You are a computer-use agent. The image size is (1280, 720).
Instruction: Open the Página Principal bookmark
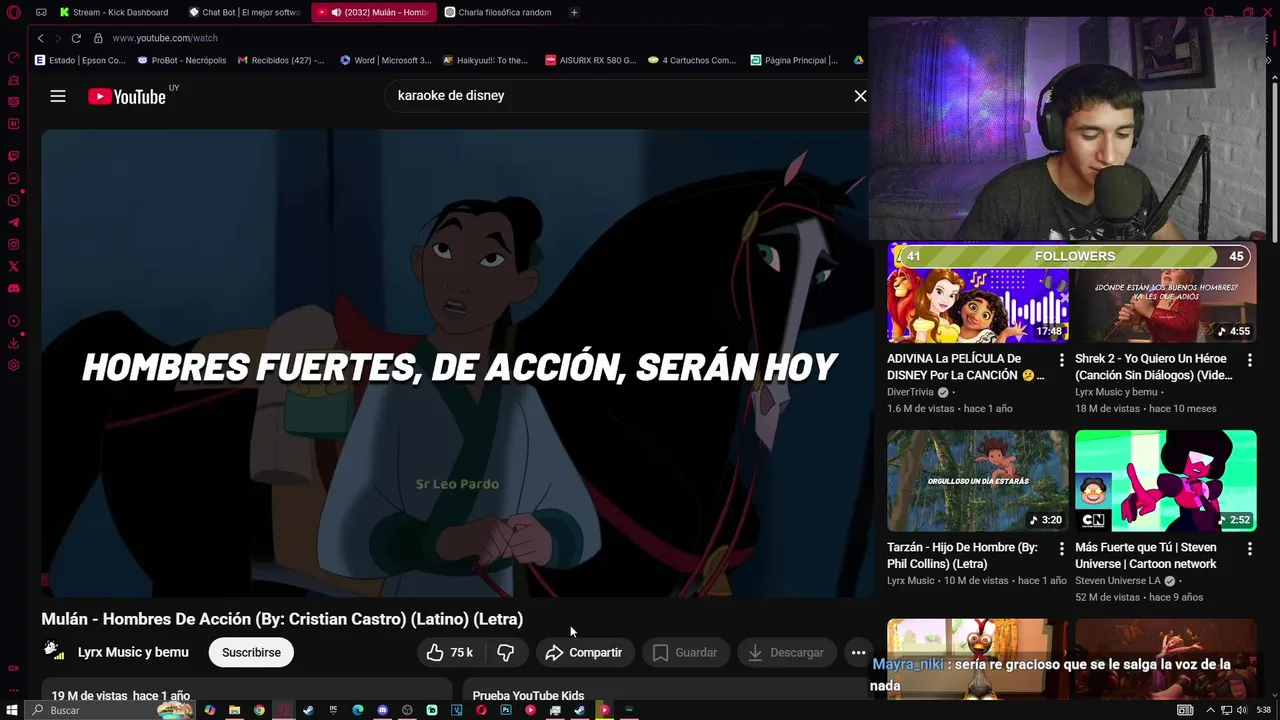795,60
